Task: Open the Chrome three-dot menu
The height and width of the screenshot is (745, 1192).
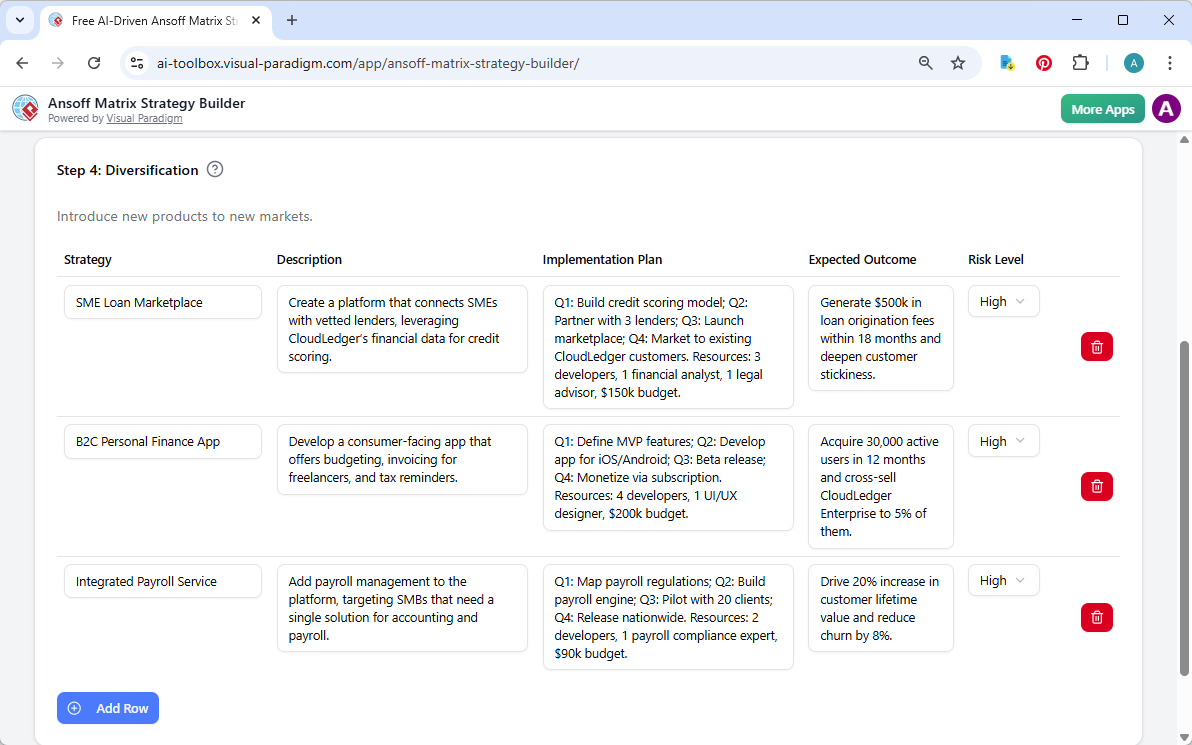Action: (1170, 62)
